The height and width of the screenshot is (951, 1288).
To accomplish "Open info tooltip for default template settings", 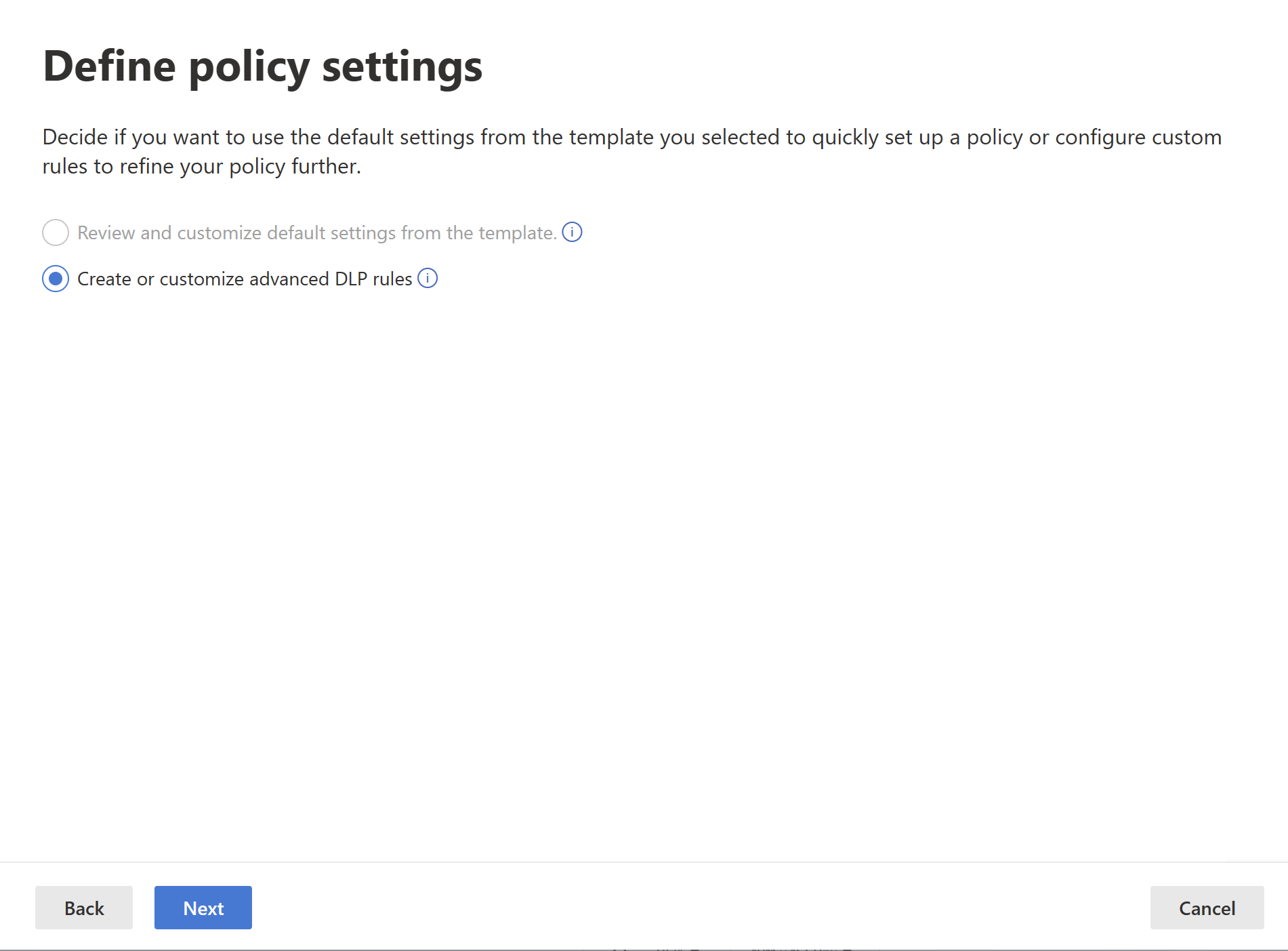I will pos(572,232).
